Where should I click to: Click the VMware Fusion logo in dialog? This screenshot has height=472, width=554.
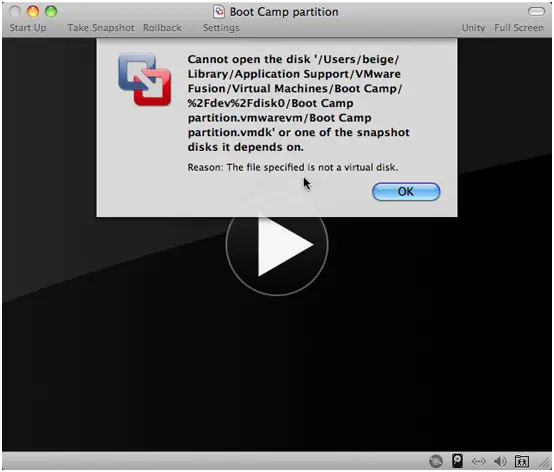tap(145, 79)
